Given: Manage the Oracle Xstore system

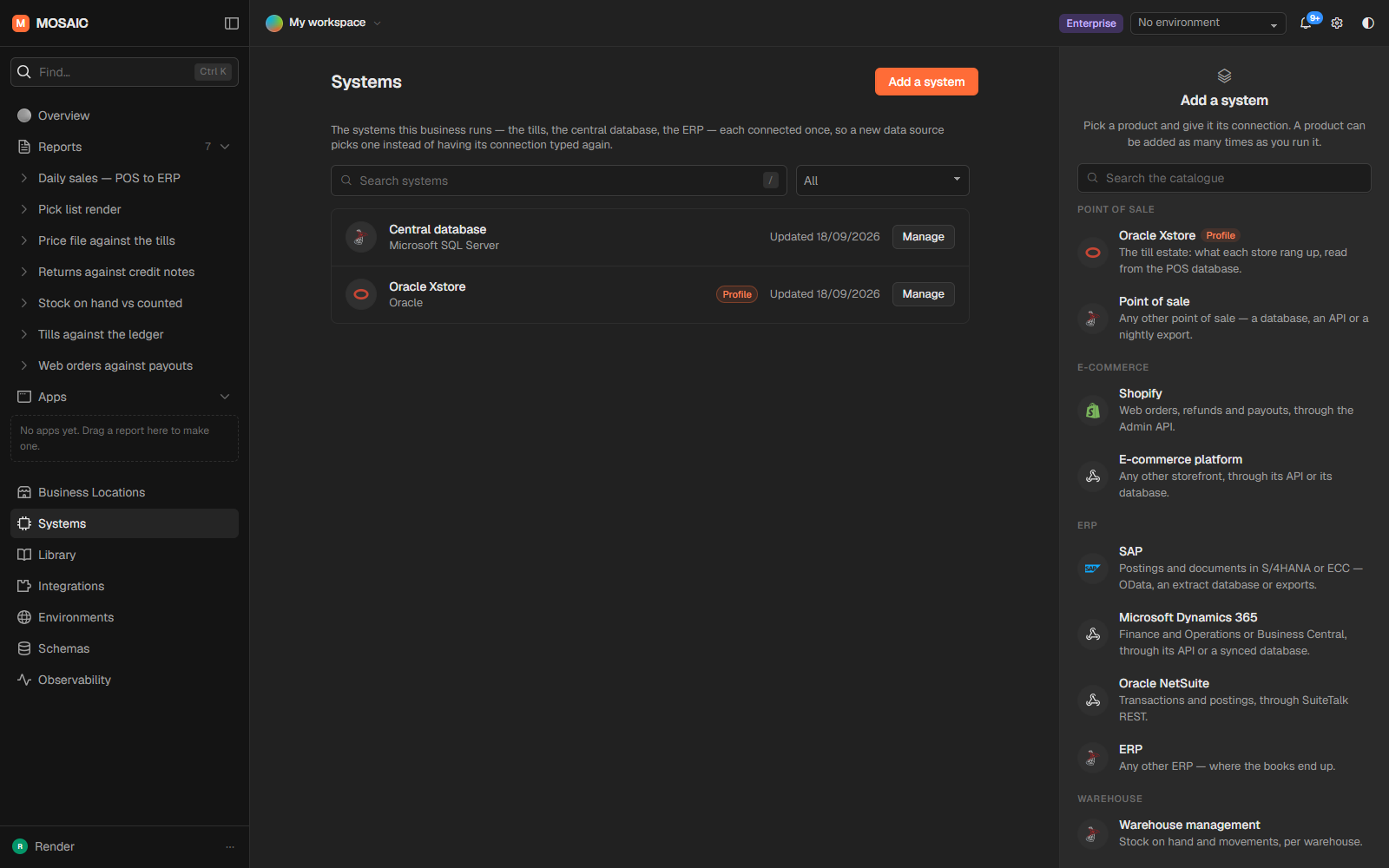Looking at the screenshot, I should [923, 294].
